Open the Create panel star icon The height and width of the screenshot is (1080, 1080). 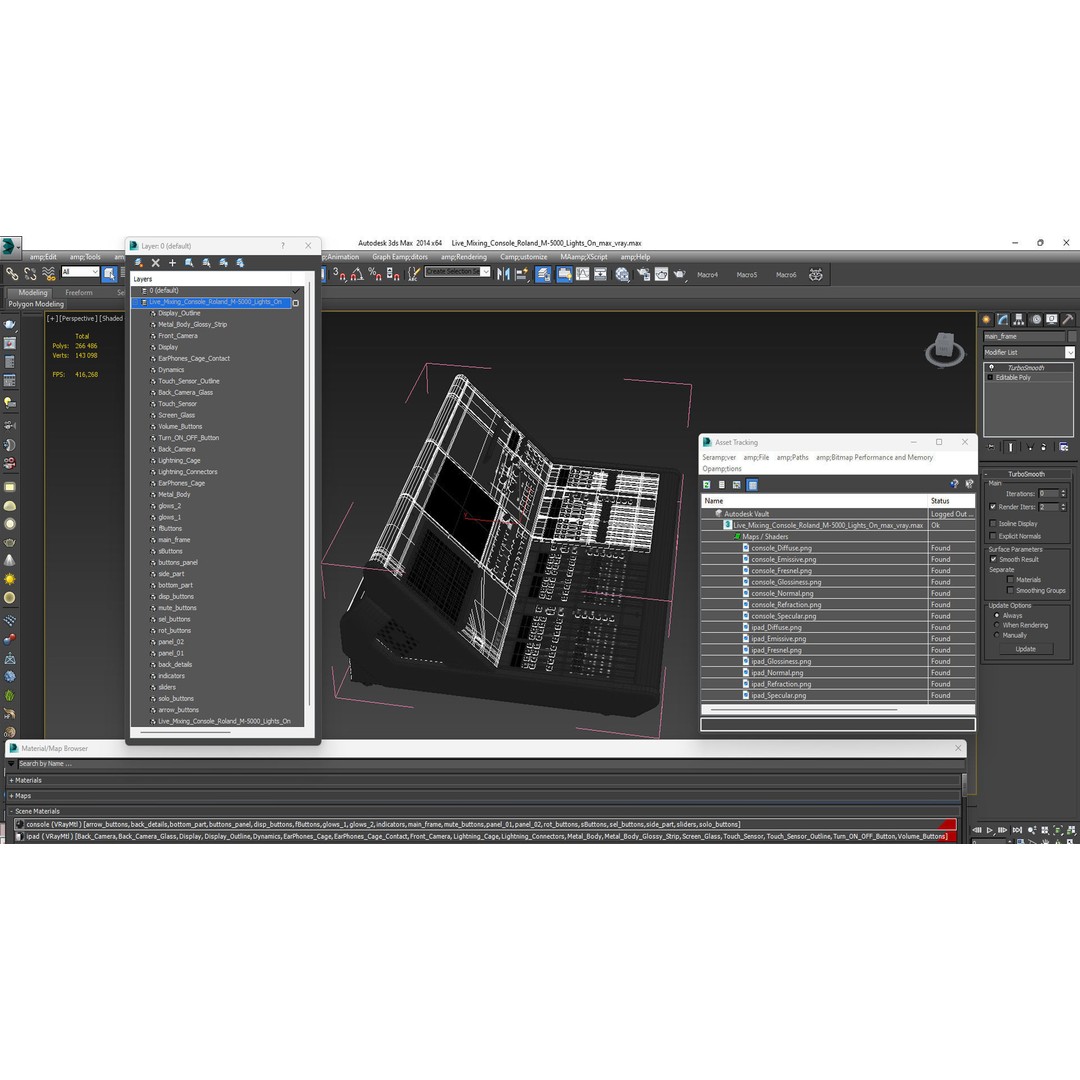pyautogui.click(x=986, y=320)
